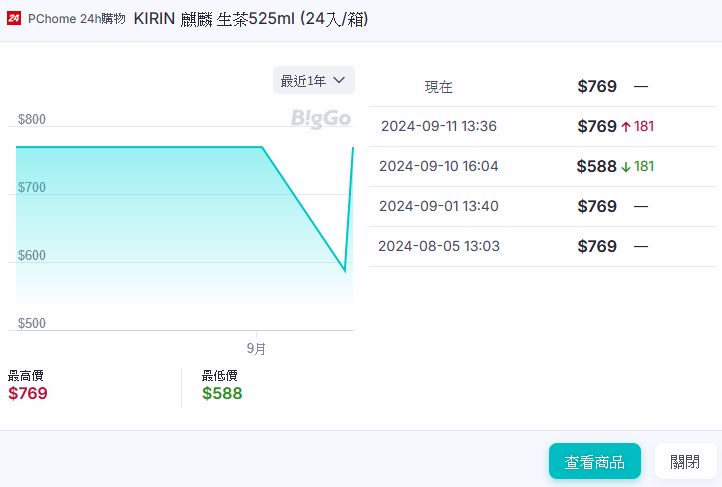This screenshot has height=487, width=722.
Task: Select the 2024-09-11 13:36 price row
Action: pos(541,127)
